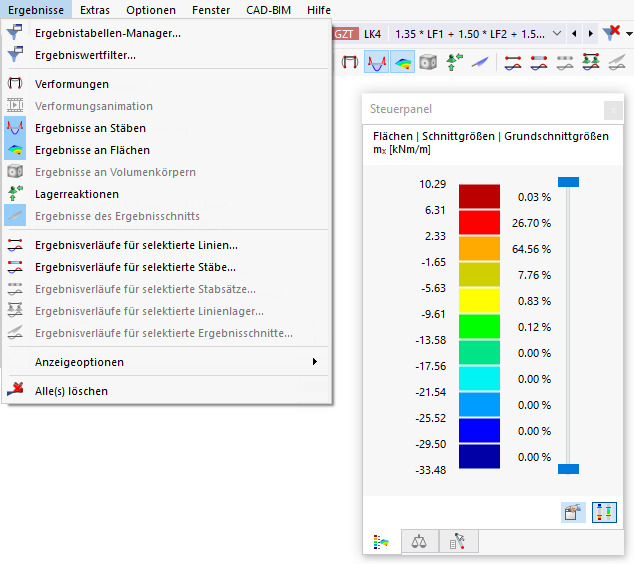This screenshot has width=634, height=564.
Task: Grab the lower range slider handle
Action: 568,469
